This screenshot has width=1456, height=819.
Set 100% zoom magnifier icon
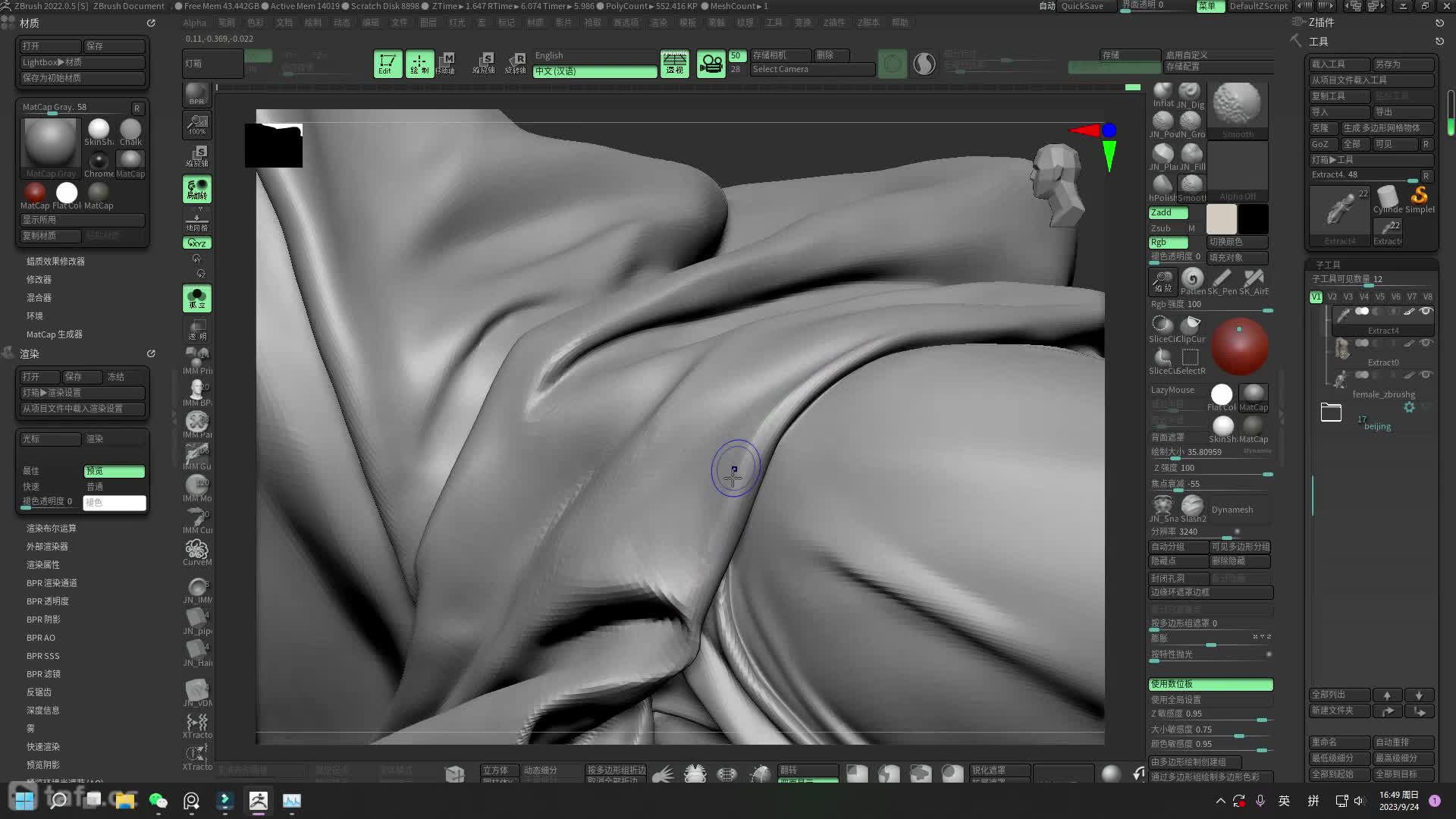pyautogui.click(x=197, y=125)
